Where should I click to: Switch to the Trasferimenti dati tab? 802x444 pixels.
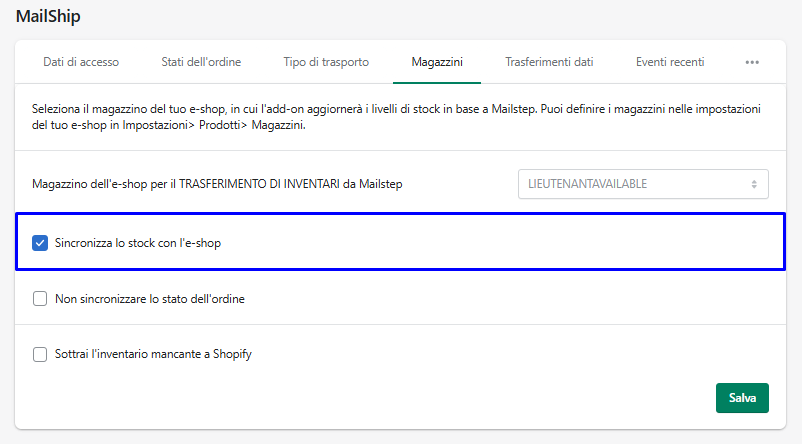coord(549,62)
